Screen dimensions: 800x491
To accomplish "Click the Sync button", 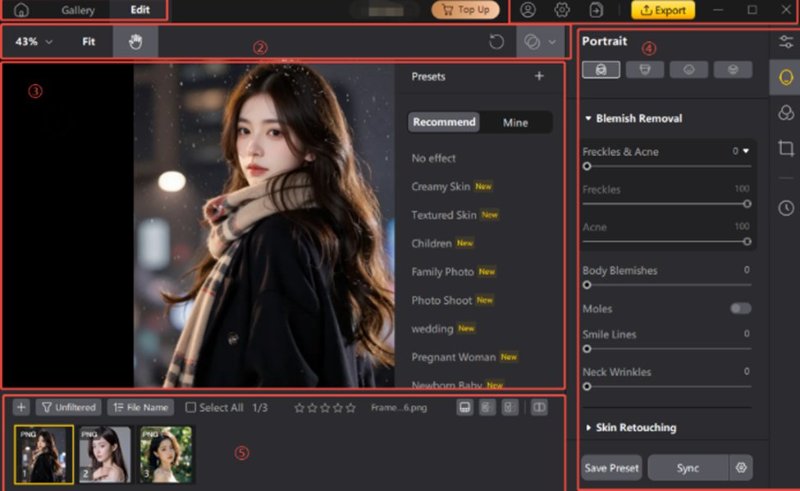I will (x=687, y=468).
